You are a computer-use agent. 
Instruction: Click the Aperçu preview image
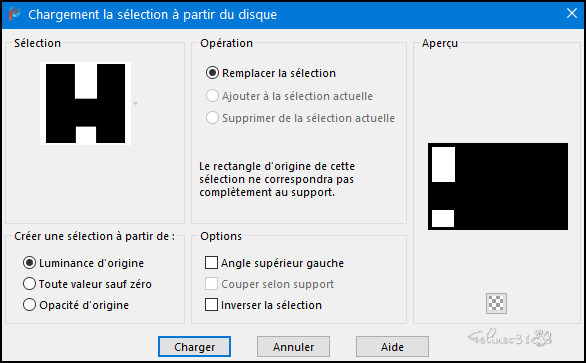pos(498,186)
